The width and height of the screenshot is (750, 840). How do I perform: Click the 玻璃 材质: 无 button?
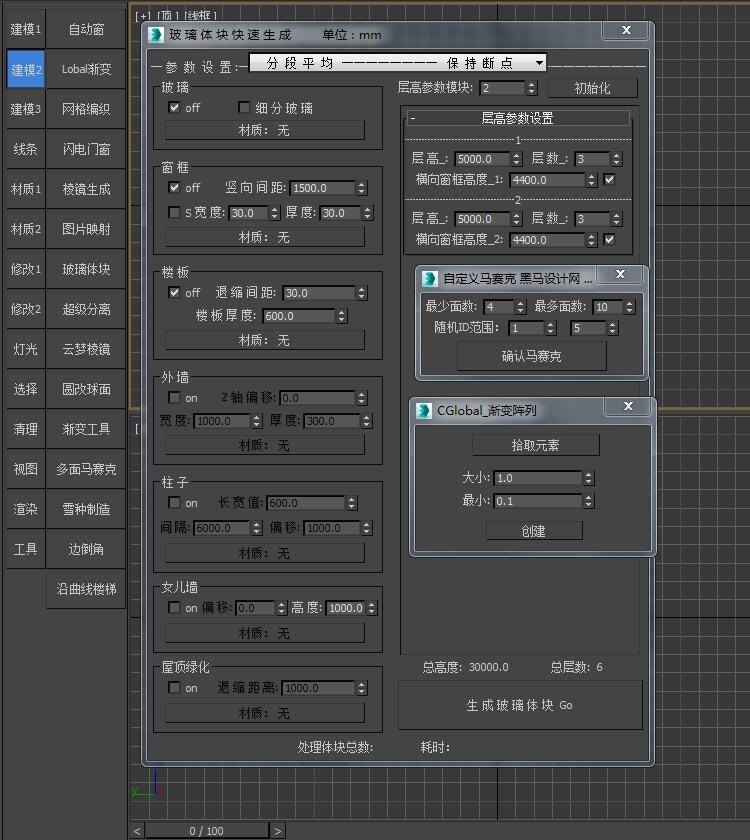pos(264,130)
